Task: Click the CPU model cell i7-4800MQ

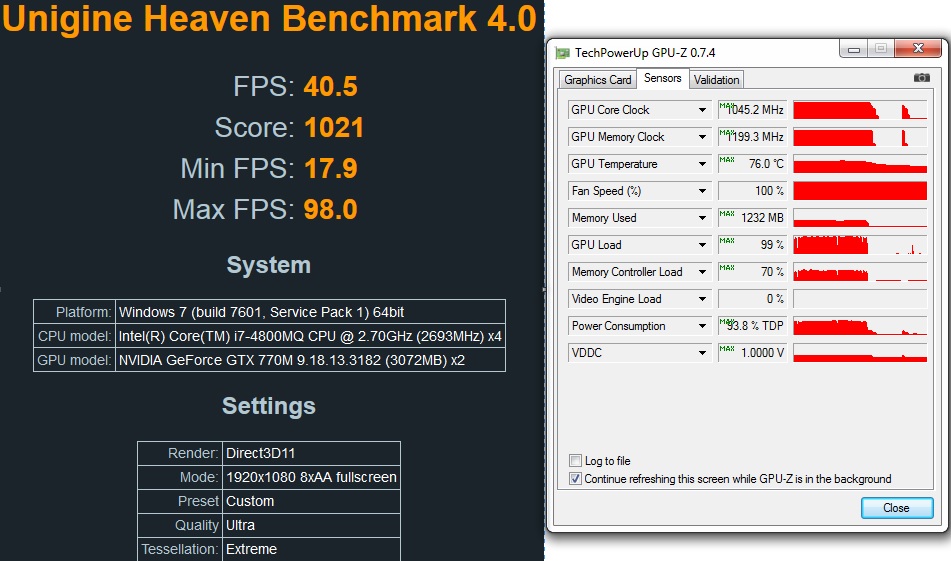Action: click(x=310, y=336)
